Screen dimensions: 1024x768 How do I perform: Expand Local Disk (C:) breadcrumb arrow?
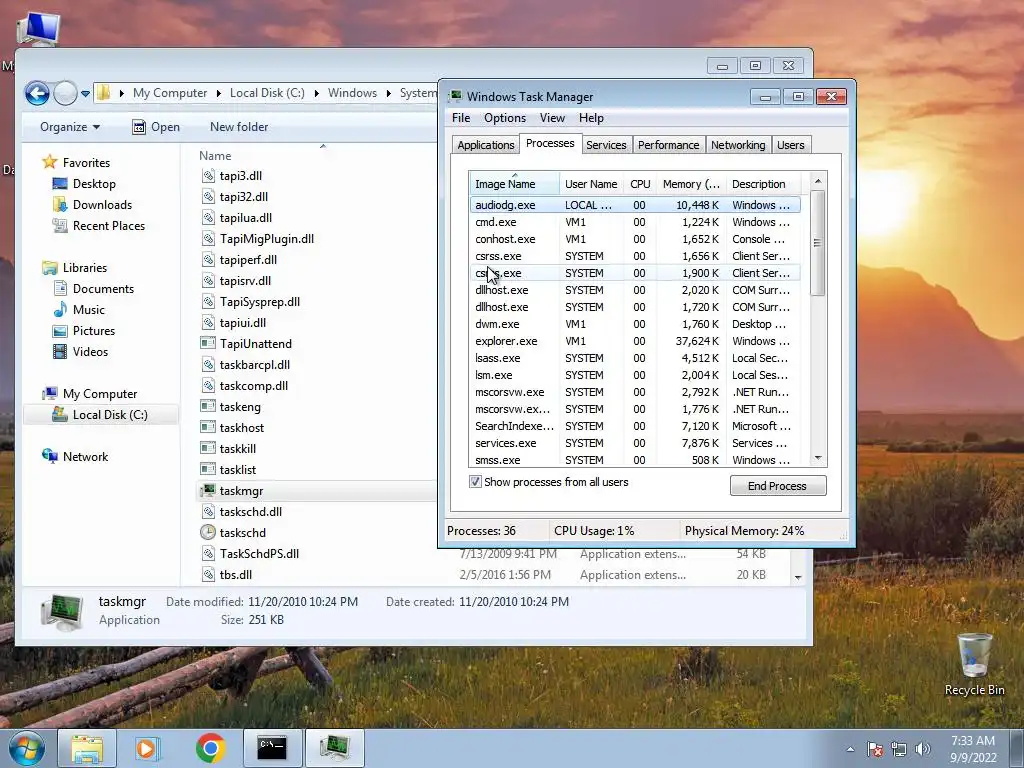click(316, 93)
